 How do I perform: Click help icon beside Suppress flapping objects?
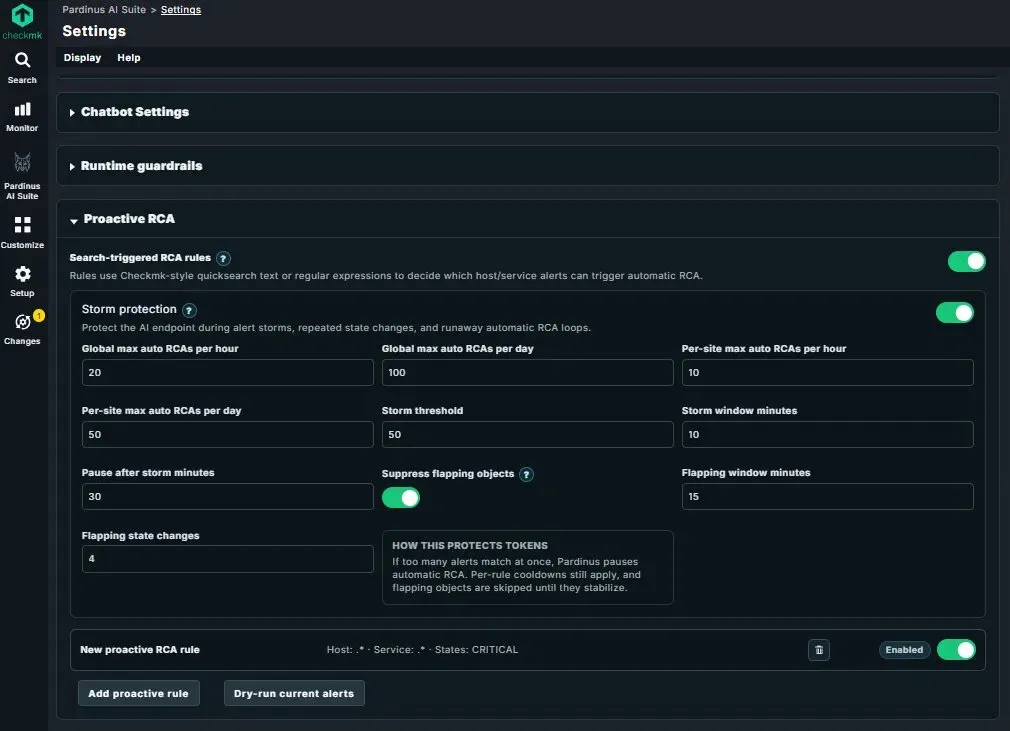coord(526,475)
